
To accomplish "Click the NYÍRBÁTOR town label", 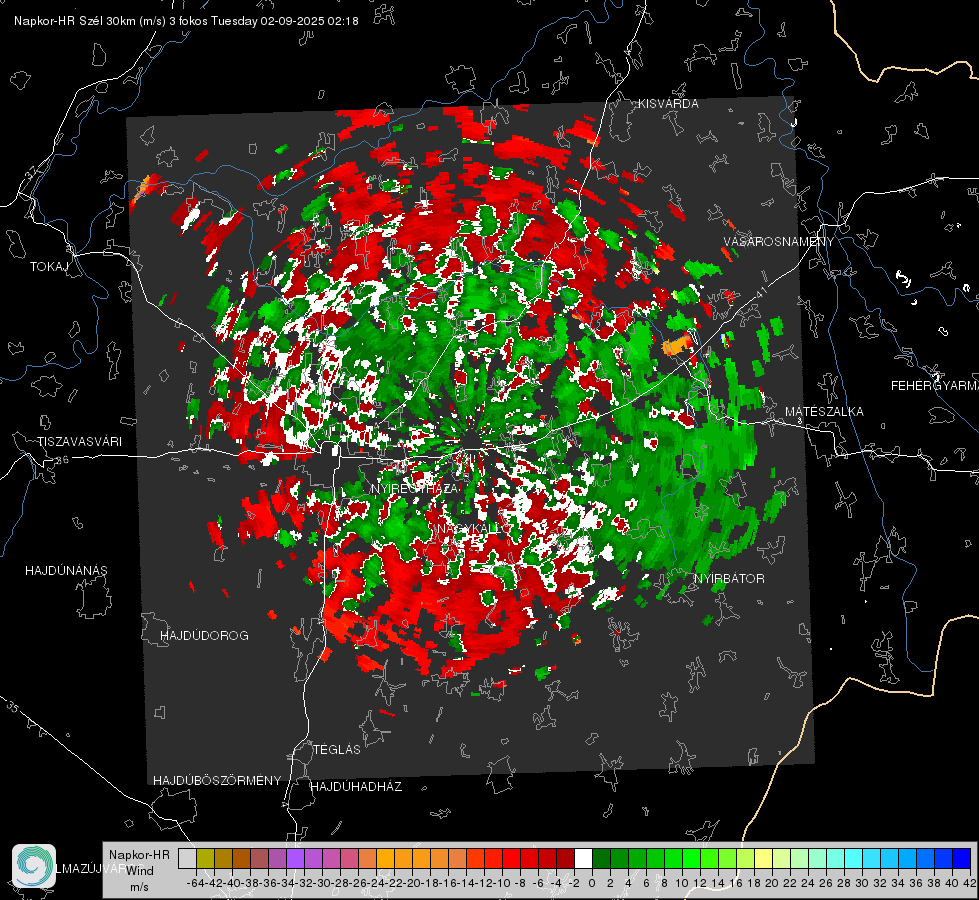I will pyautogui.click(x=729, y=578).
